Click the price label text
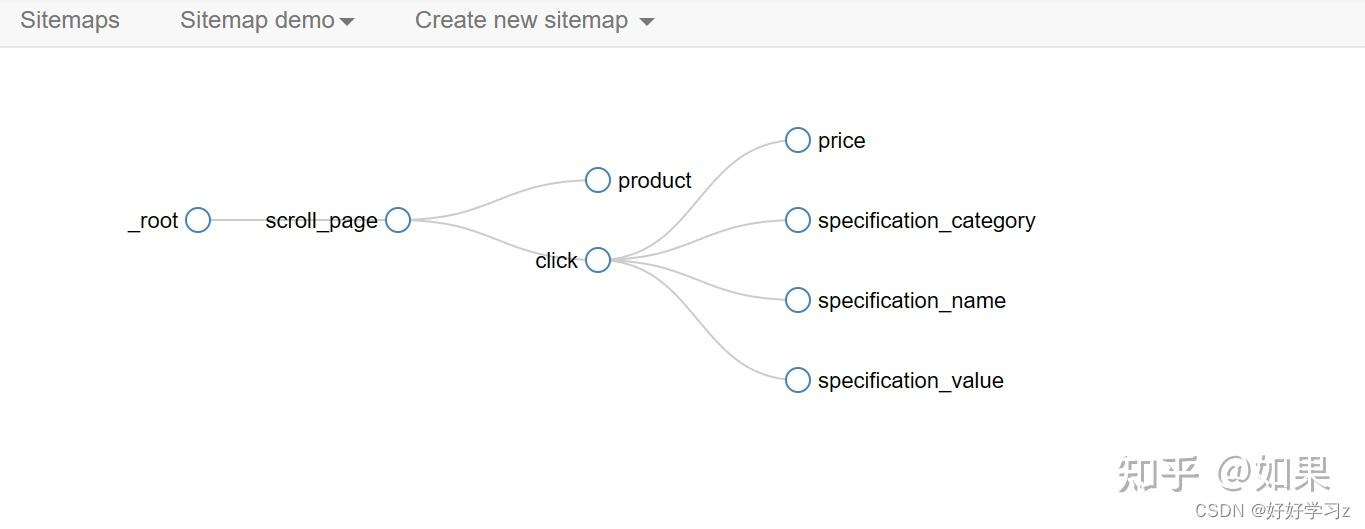 (841, 141)
